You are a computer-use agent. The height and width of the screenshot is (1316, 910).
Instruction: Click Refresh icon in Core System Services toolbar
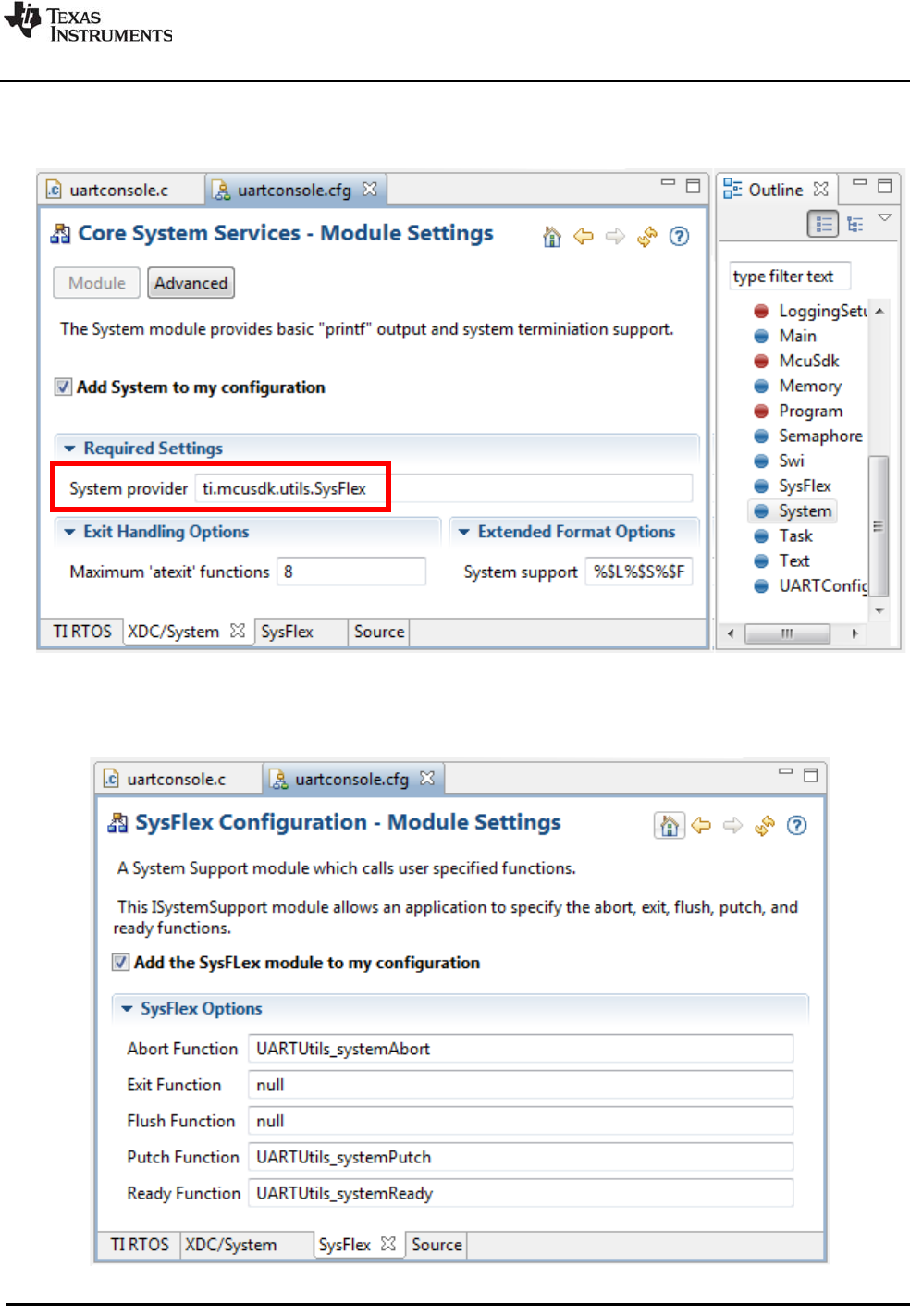coord(646,237)
